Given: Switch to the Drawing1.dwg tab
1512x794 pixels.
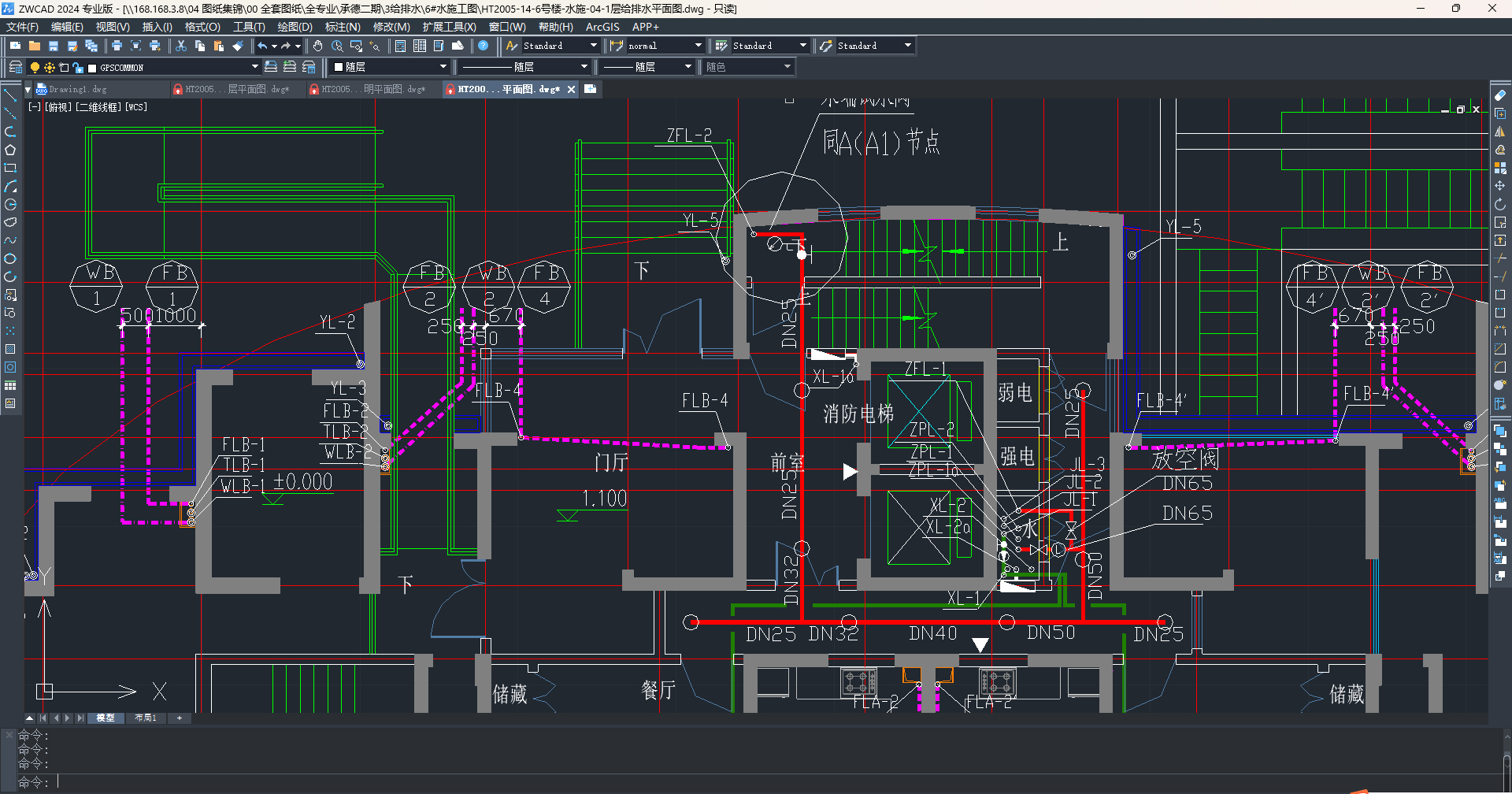Looking at the screenshot, I should click(x=77, y=89).
